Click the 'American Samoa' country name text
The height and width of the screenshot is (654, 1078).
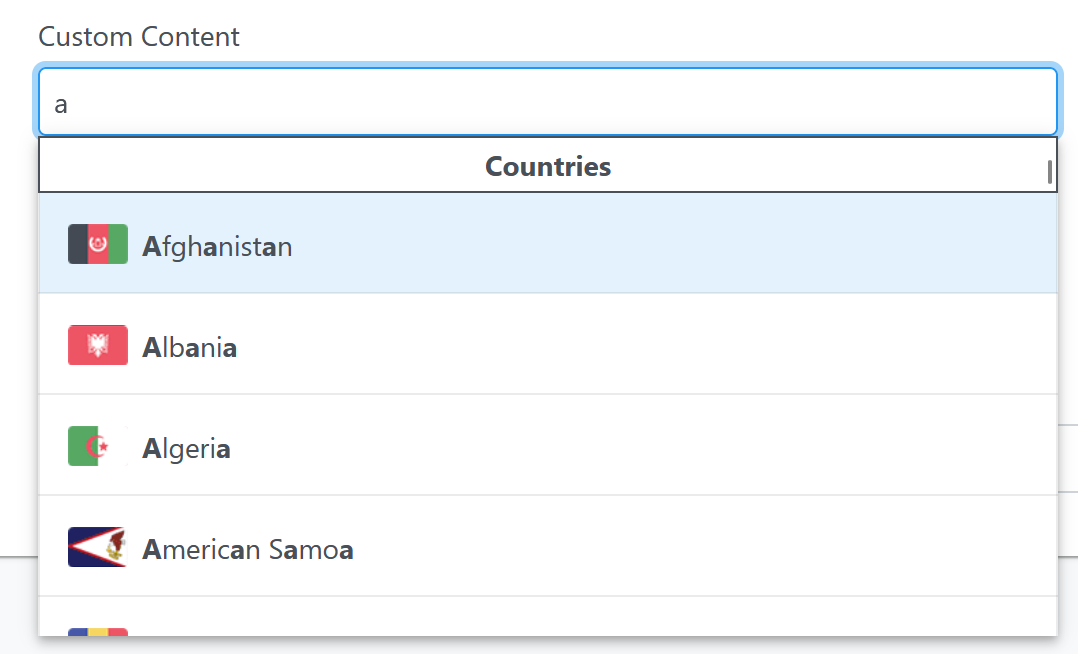point(248,549)
